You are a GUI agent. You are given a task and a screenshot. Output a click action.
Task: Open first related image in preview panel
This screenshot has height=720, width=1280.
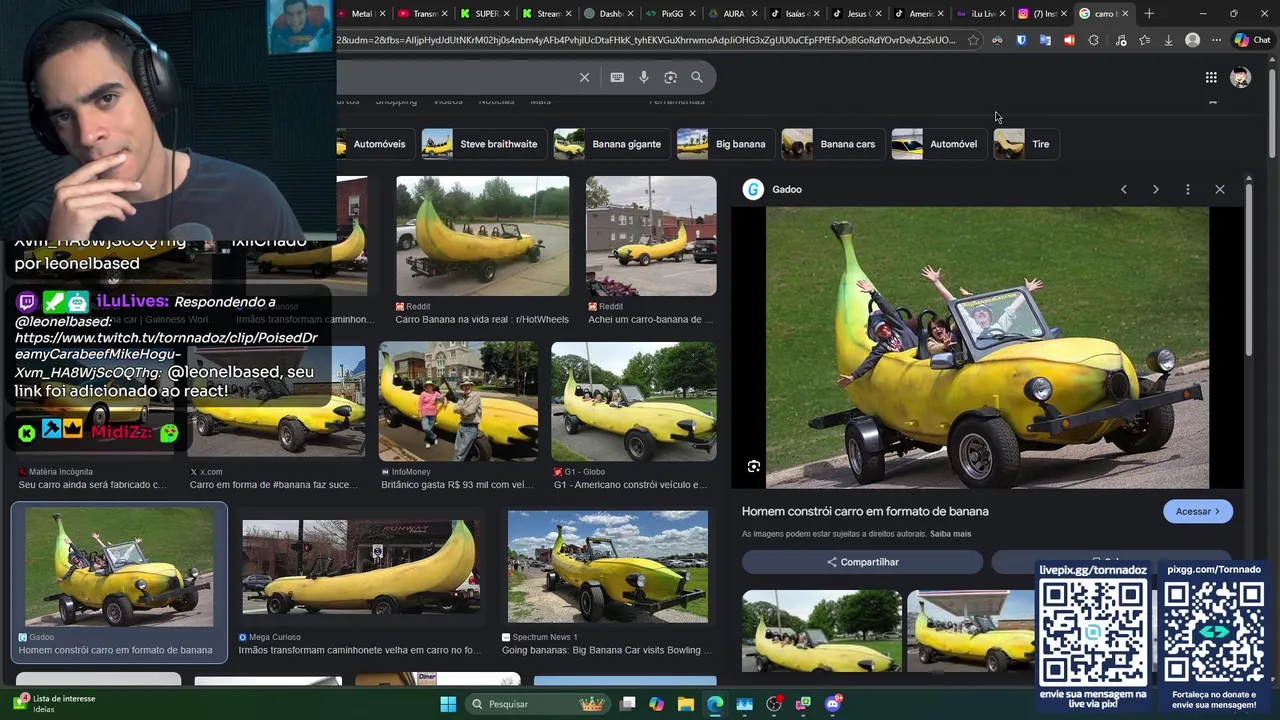coord(821,631)
